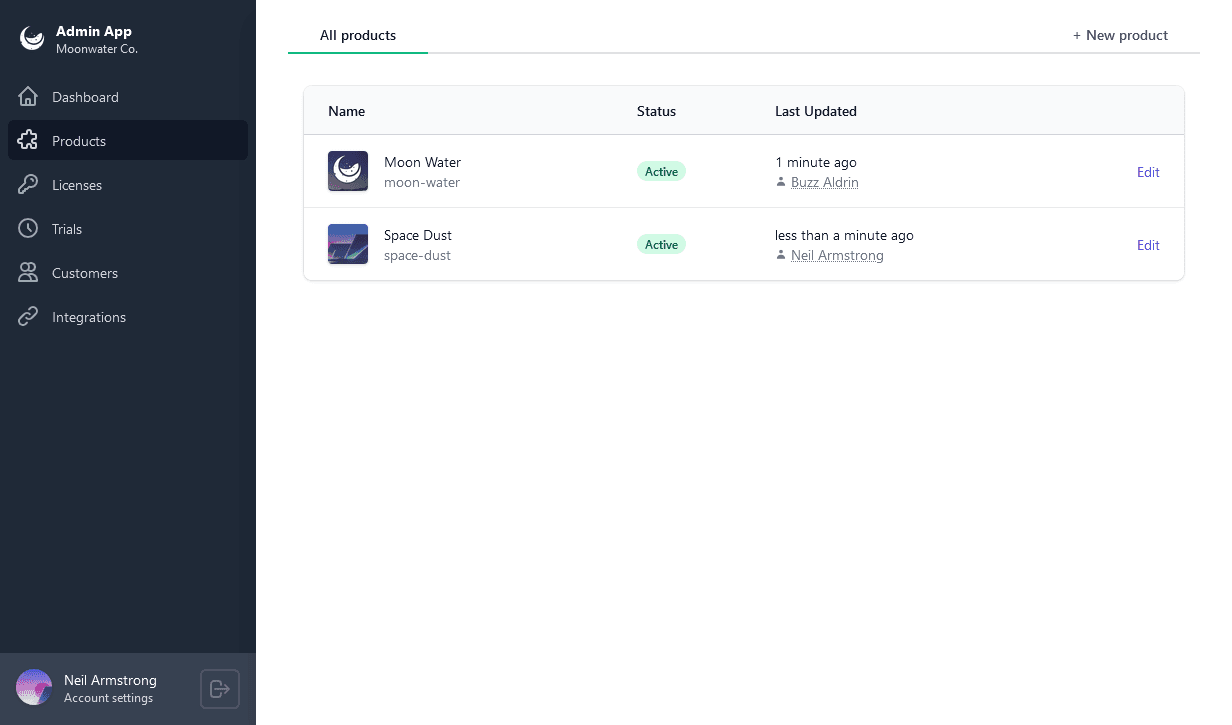Image resolution: width=1232 pixels, height=725 pixels.
Task: Open Account settings in sidebar footer
Action: point(108,698)
